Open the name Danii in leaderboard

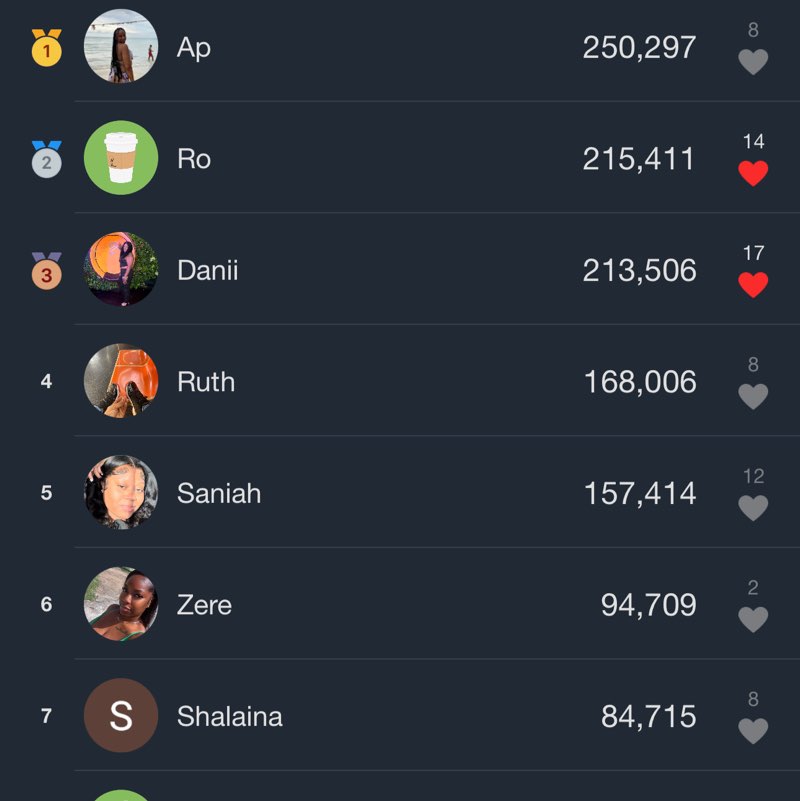click(x=208, y=270)
